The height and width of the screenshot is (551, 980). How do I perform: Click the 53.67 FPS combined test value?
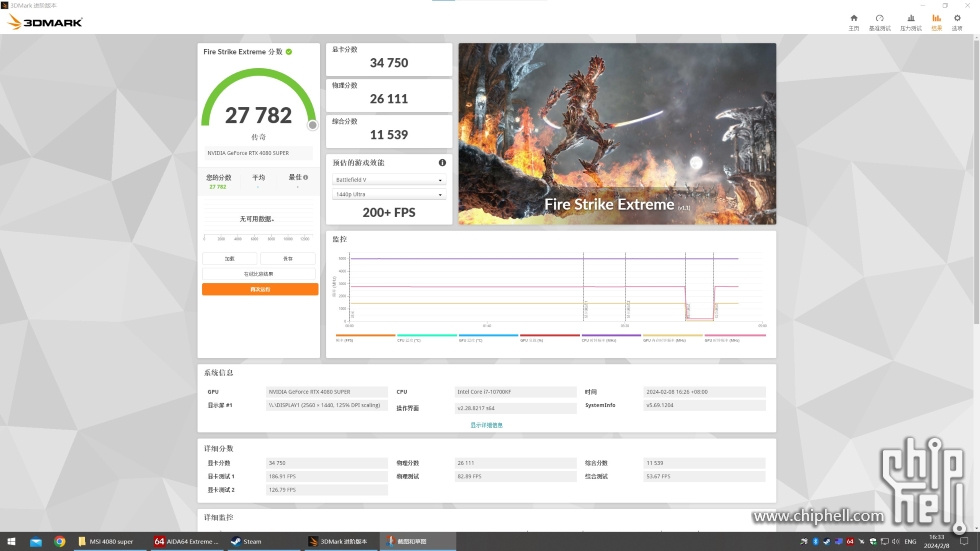click(704, 476)
